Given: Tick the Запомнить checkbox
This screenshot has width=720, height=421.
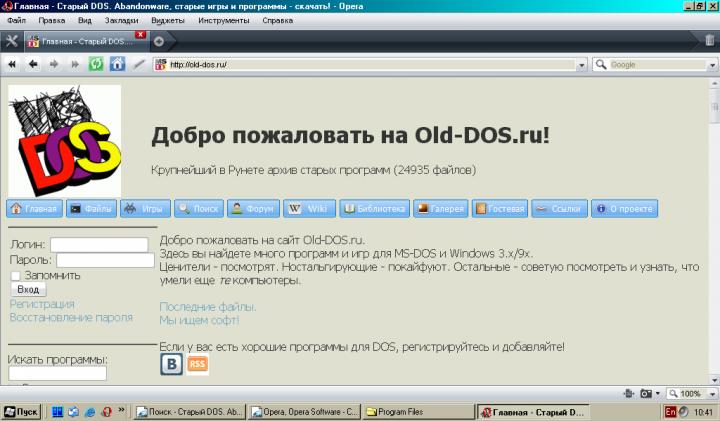Looking at the screenshot, I should (x=16, y=276).
